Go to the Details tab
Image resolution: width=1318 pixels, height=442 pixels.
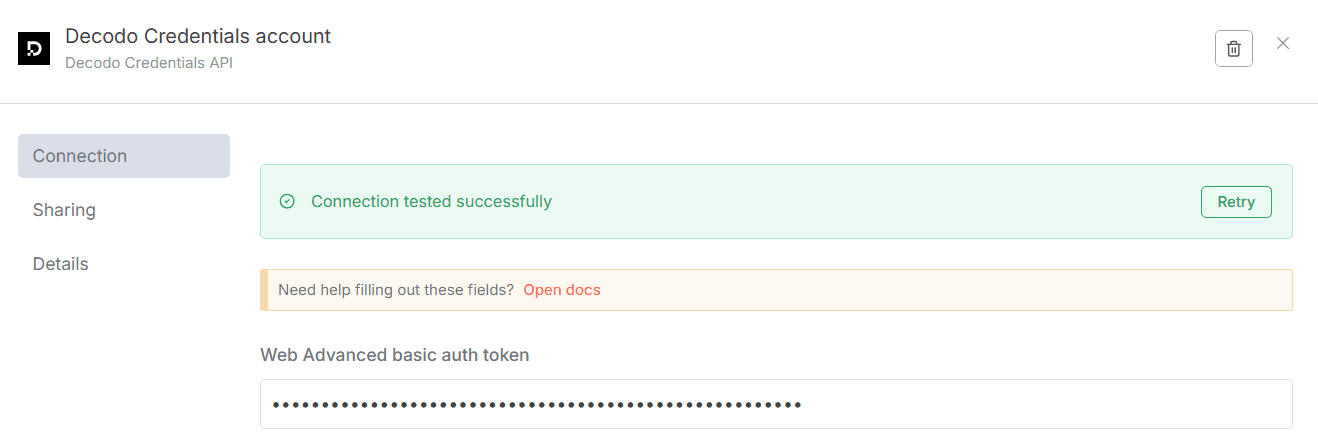(x=61, y=264)
